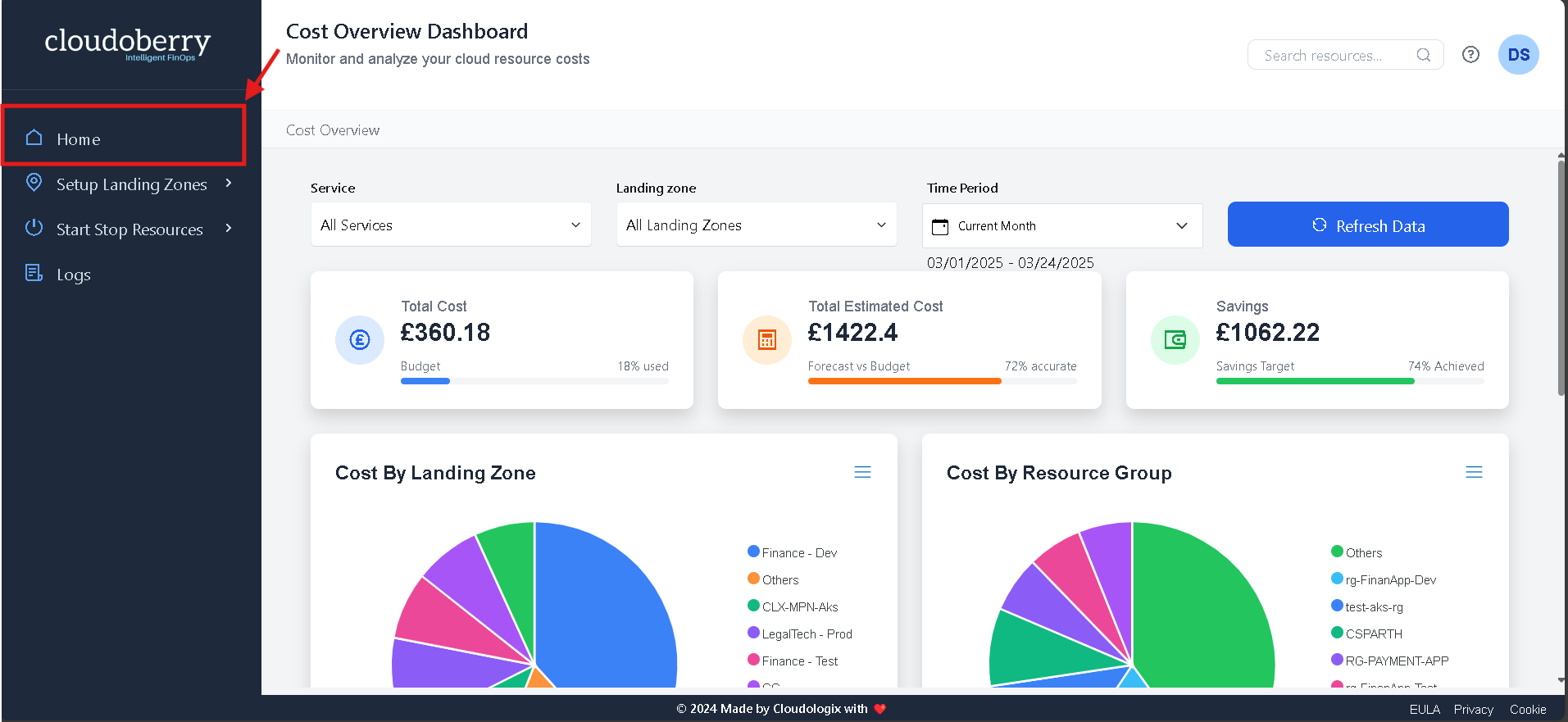
Task: Click the orange Forecast vs Budget bar
Action: tap(905, 380)
